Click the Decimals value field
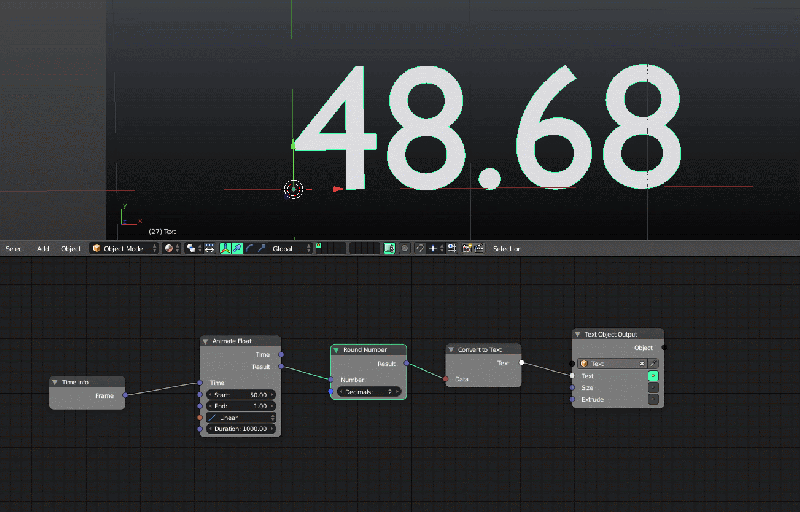The width and height of the screenshot is (800, 512). pos(369,392)
